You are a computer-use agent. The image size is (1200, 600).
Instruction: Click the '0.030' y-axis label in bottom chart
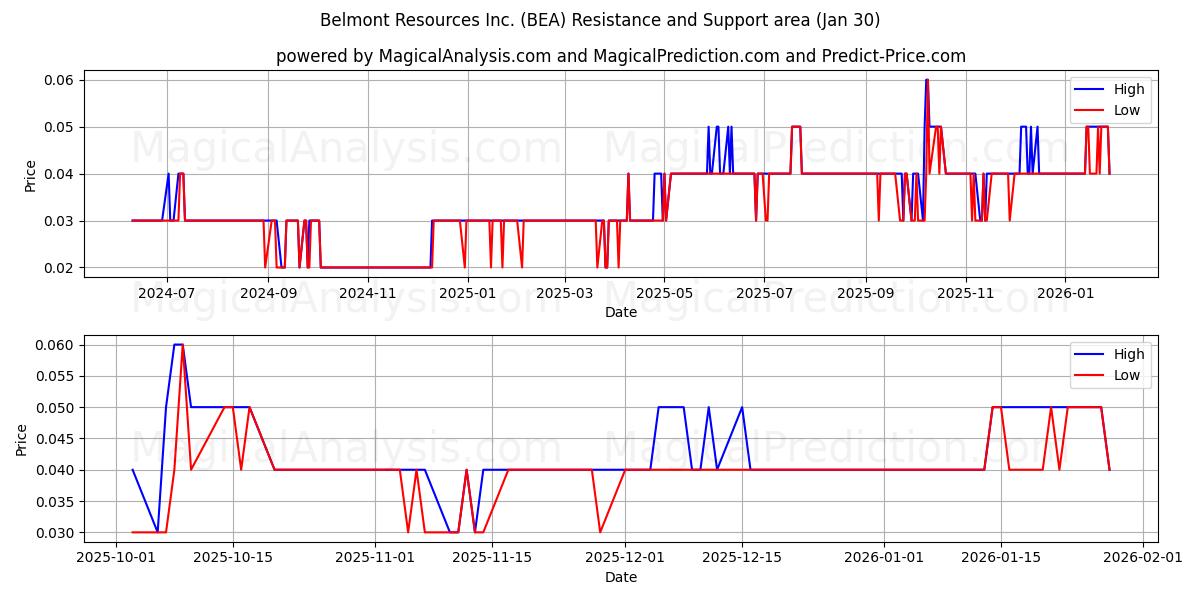56,533
